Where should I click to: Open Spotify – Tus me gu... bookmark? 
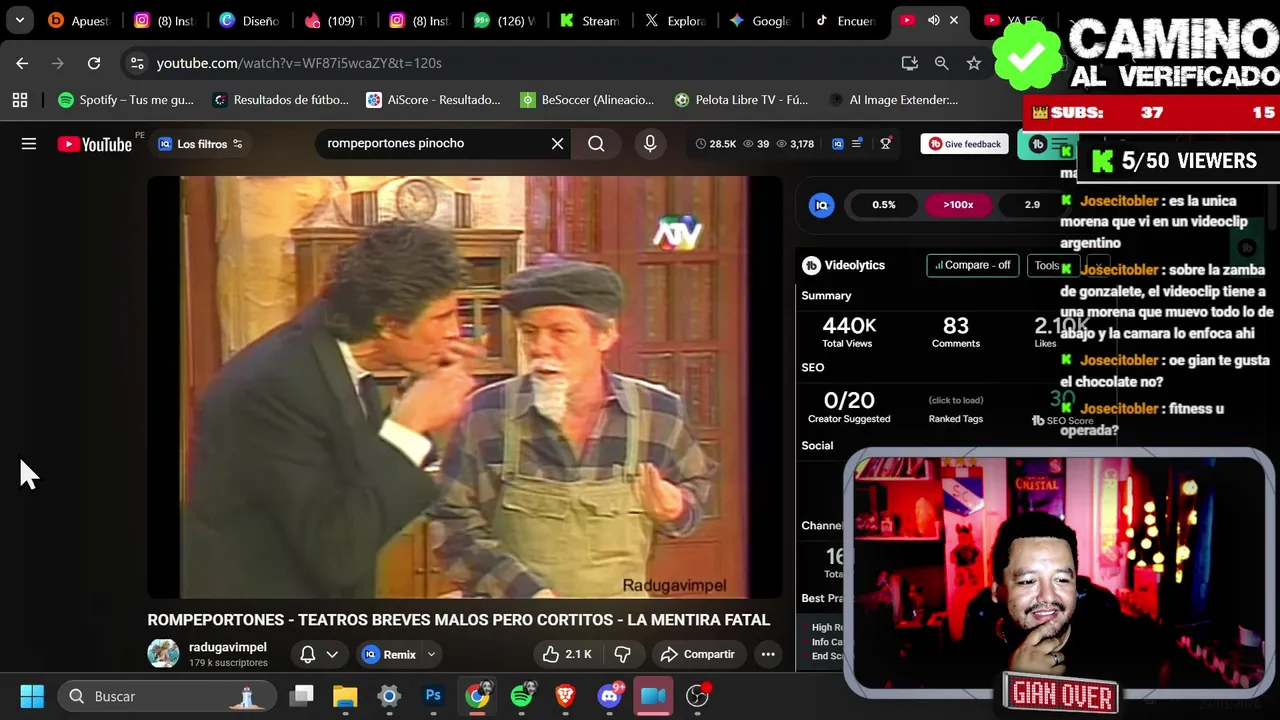(x=126, y=100)
